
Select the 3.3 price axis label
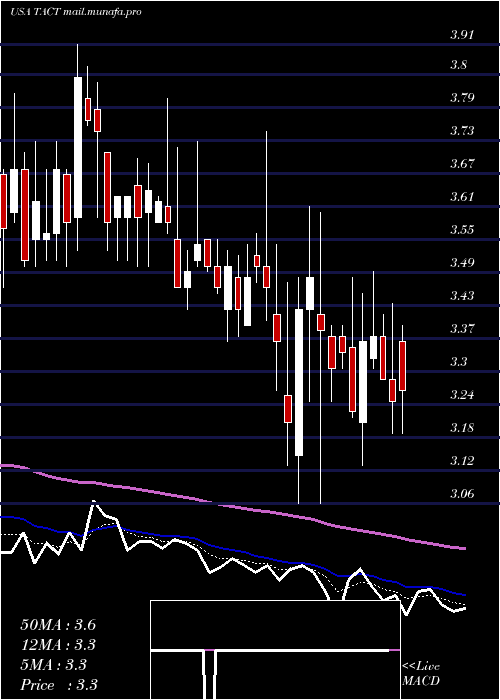tap(458, 362)
